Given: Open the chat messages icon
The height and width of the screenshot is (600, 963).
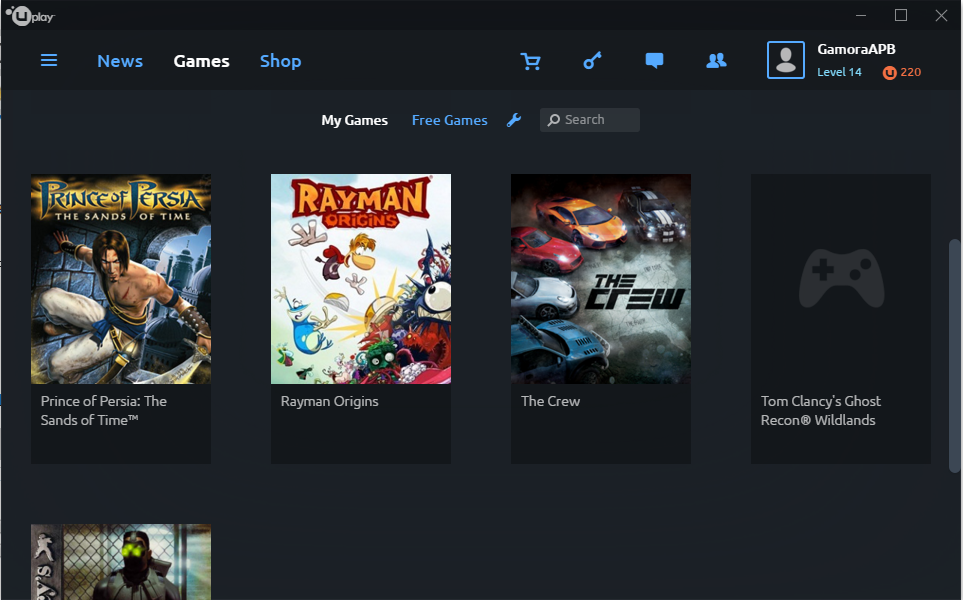Looking at the screenshot, I should click(x=654, y=61).
